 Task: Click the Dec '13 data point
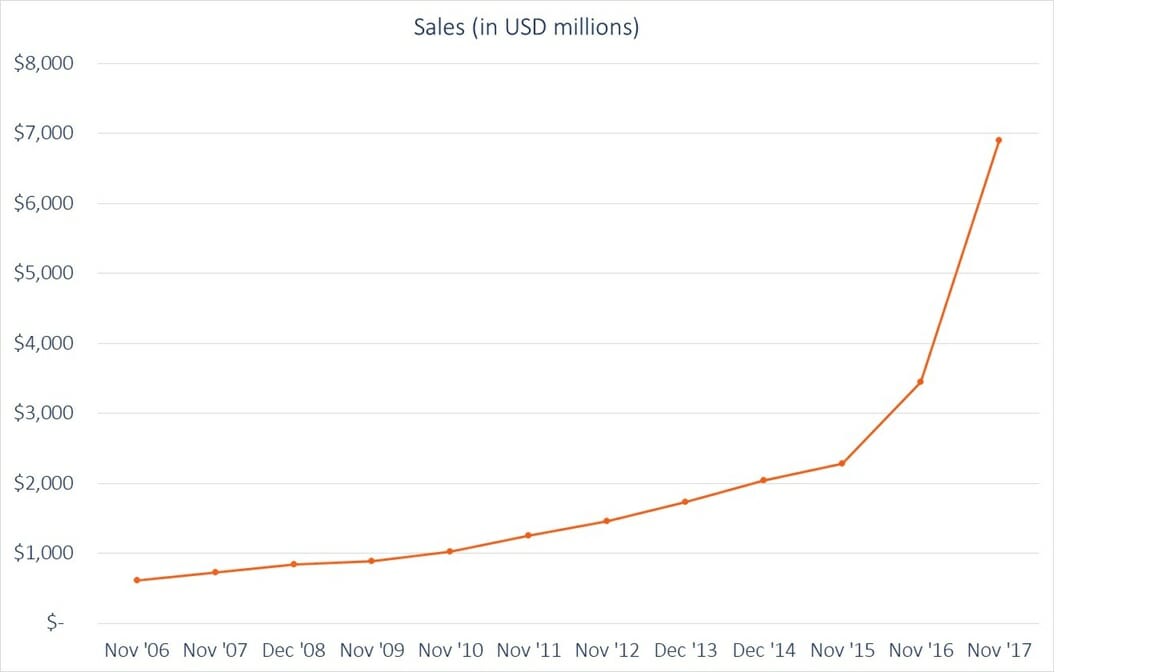pyautogui.click(x=685, y=500)
